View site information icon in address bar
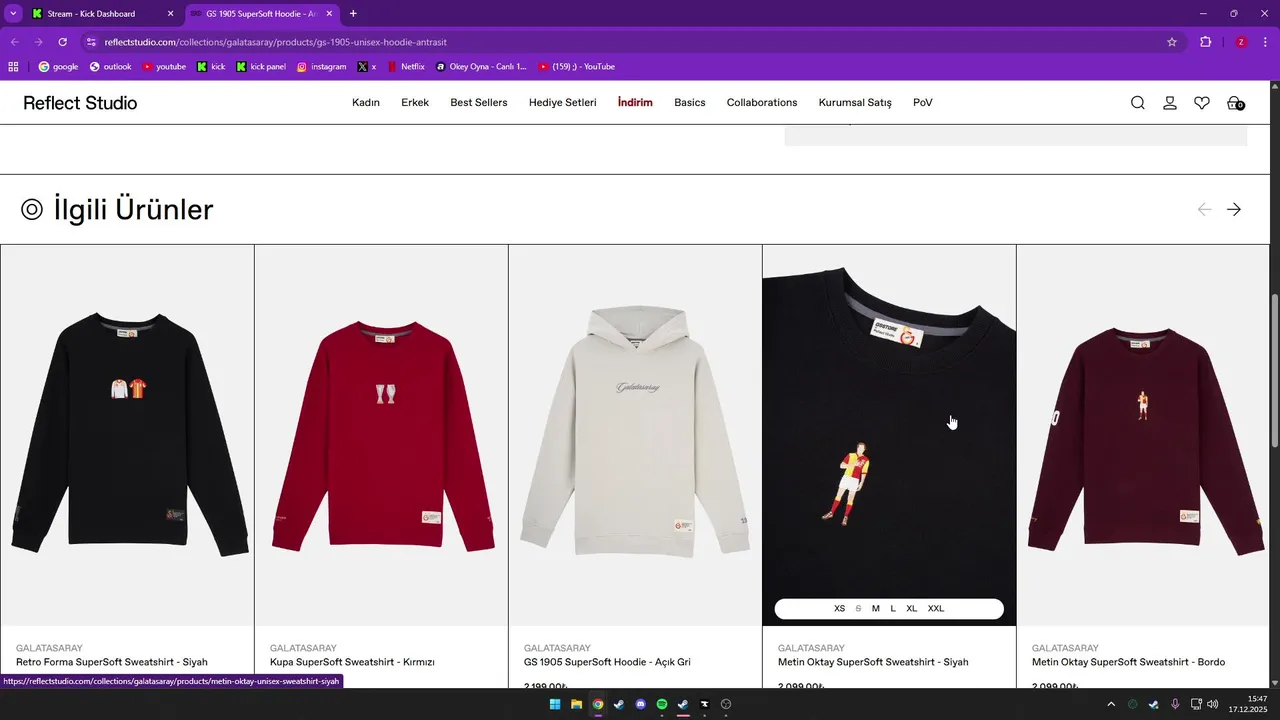 (91, 42)
